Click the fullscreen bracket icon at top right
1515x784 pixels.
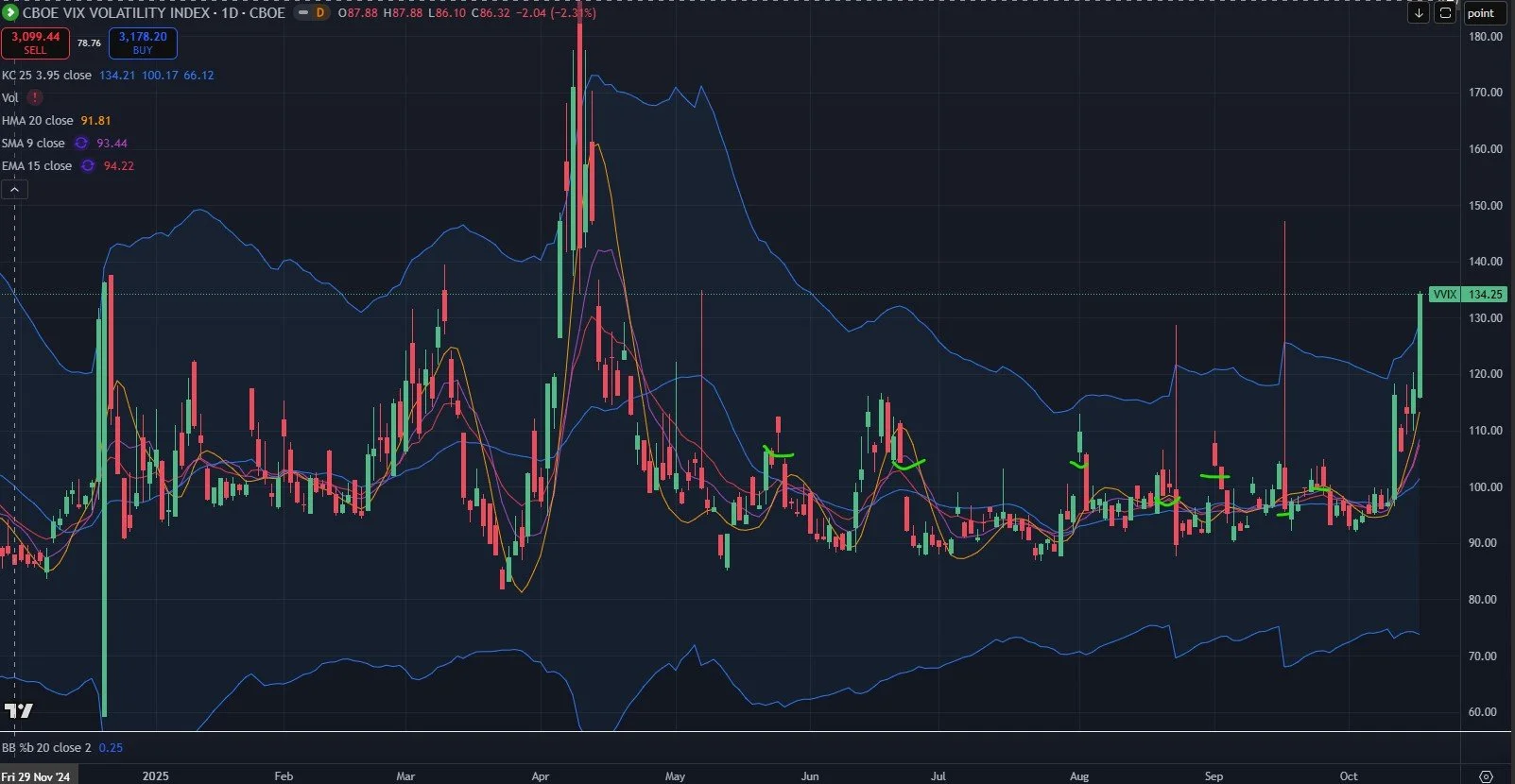(1445, 13)
